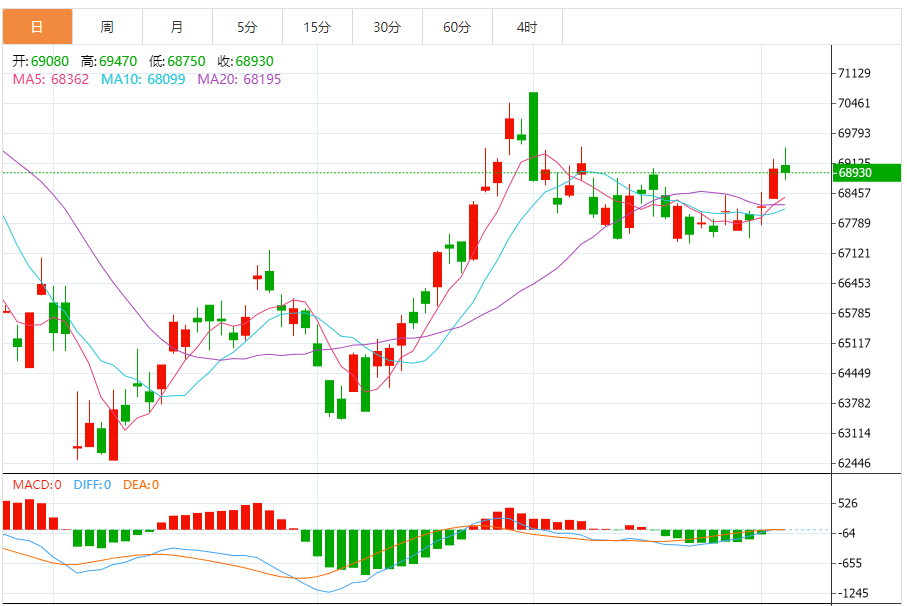Click the closing price 68930 value
This screenshot has width=907, height=606.
[x=255, y=61]
